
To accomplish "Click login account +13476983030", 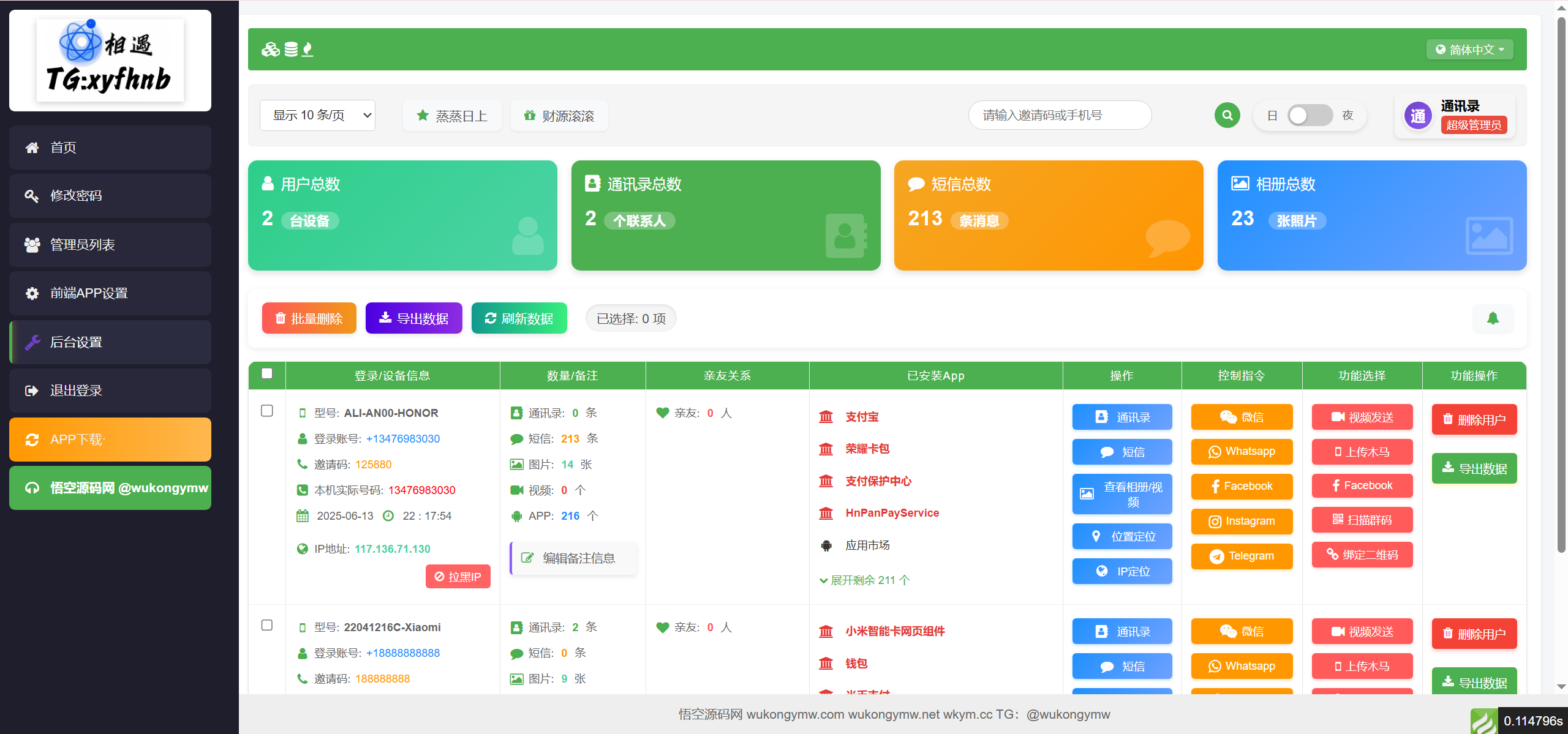I will coord(403,439).
